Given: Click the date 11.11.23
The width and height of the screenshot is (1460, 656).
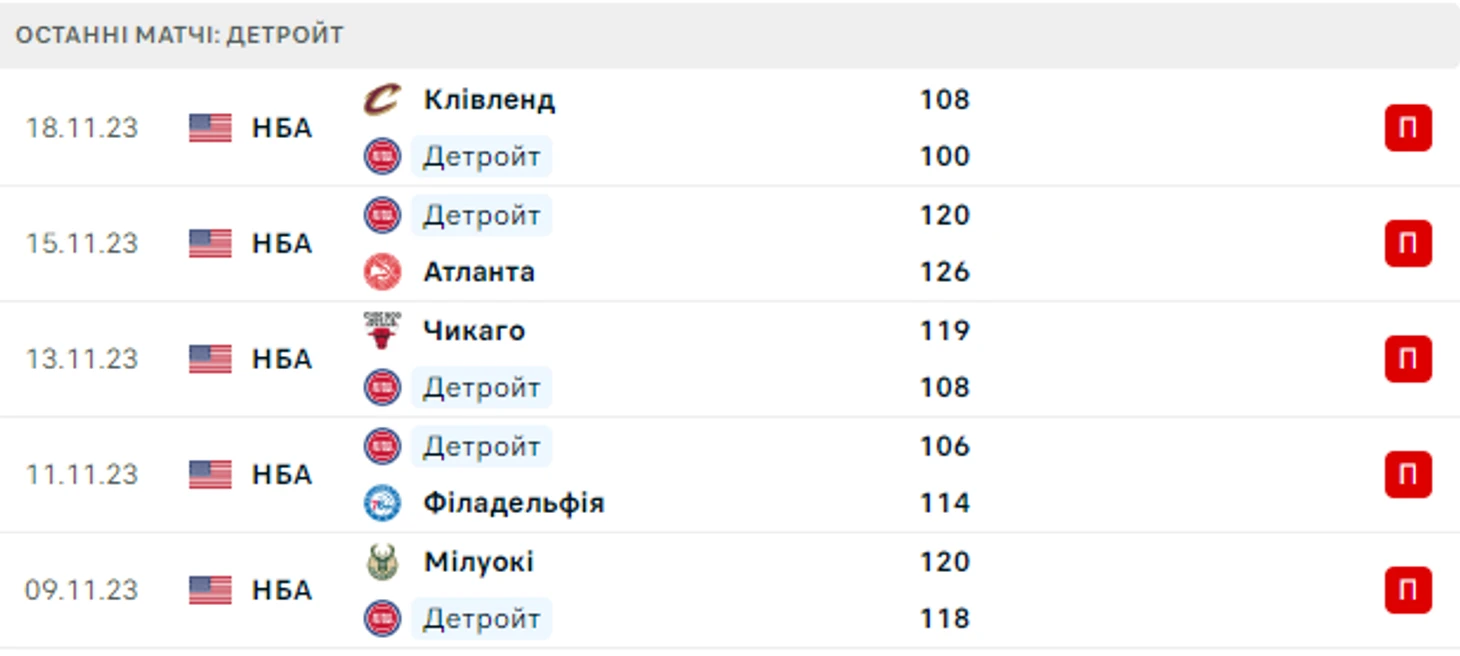Looking at the screenshot, I should pyautogui.click(x=82, y=475).
